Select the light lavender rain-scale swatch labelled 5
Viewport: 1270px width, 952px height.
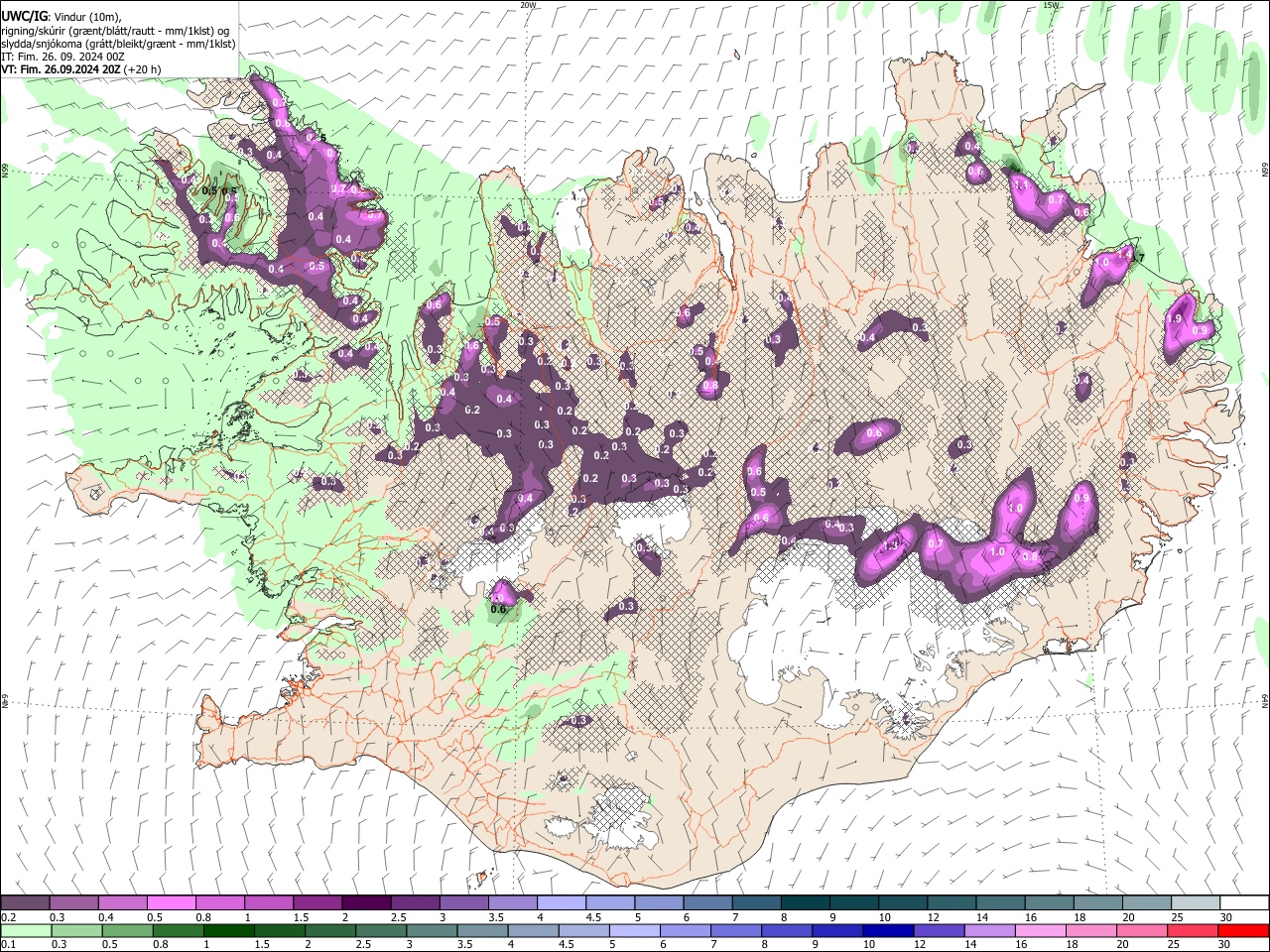click(x=634, y=930)
